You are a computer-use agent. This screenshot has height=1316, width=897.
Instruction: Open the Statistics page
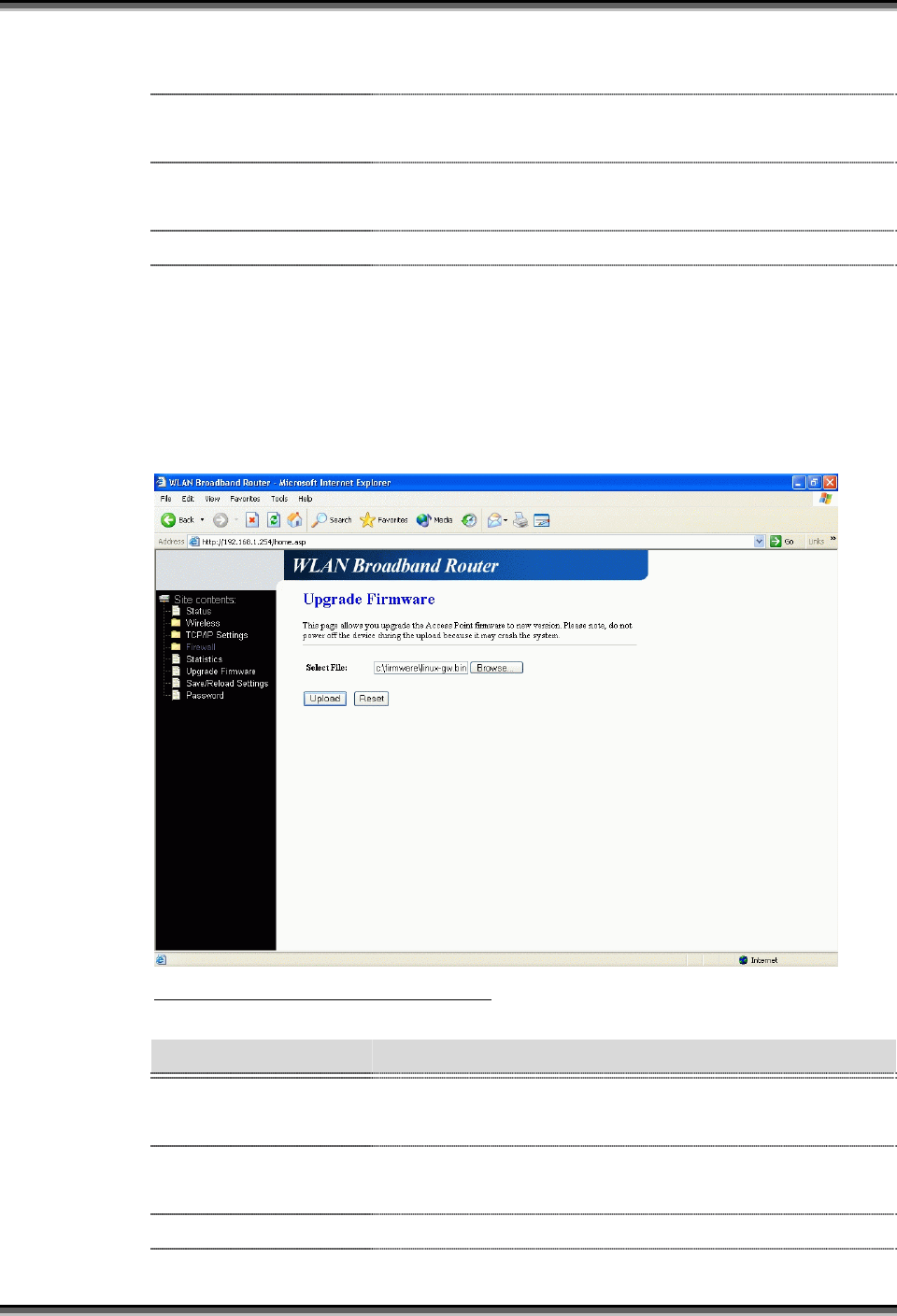204,659
